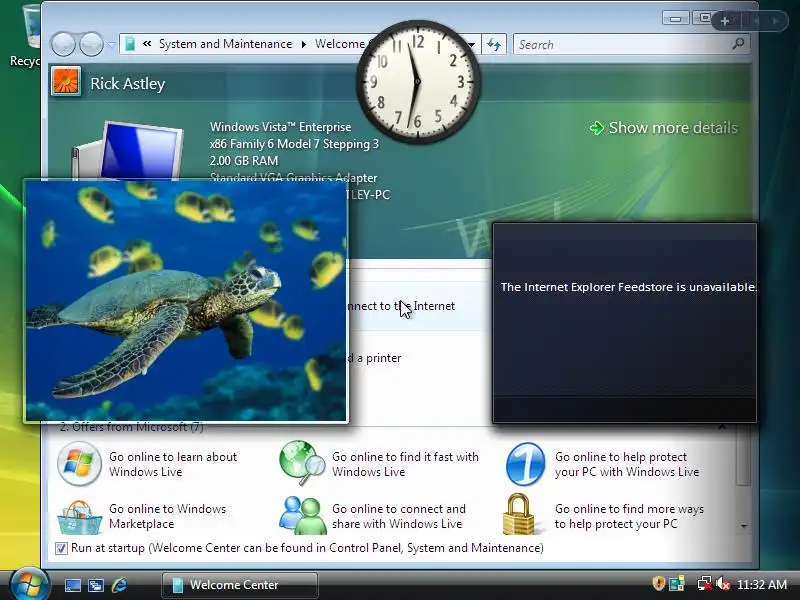The width and height of the screenshot is (800, 600).
Task: Click the Feed Headlines gadget message
Action: 628,287
